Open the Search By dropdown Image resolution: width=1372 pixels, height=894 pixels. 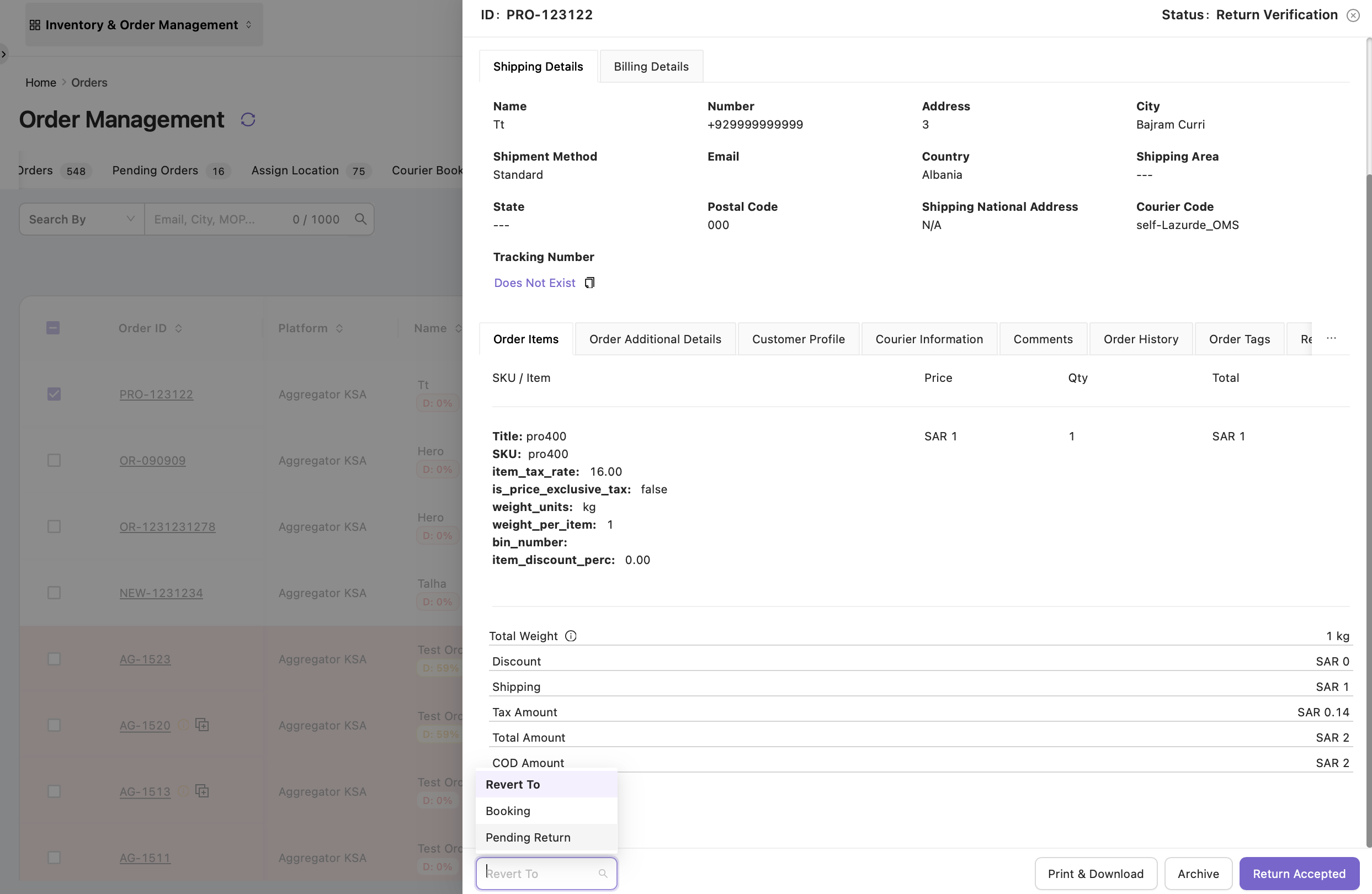(82, 219)
